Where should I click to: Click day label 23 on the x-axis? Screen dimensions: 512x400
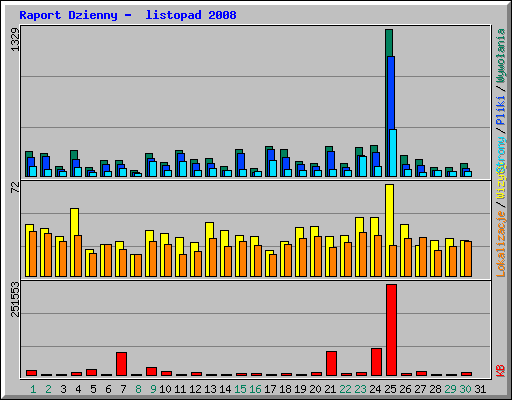pos(360,389)
